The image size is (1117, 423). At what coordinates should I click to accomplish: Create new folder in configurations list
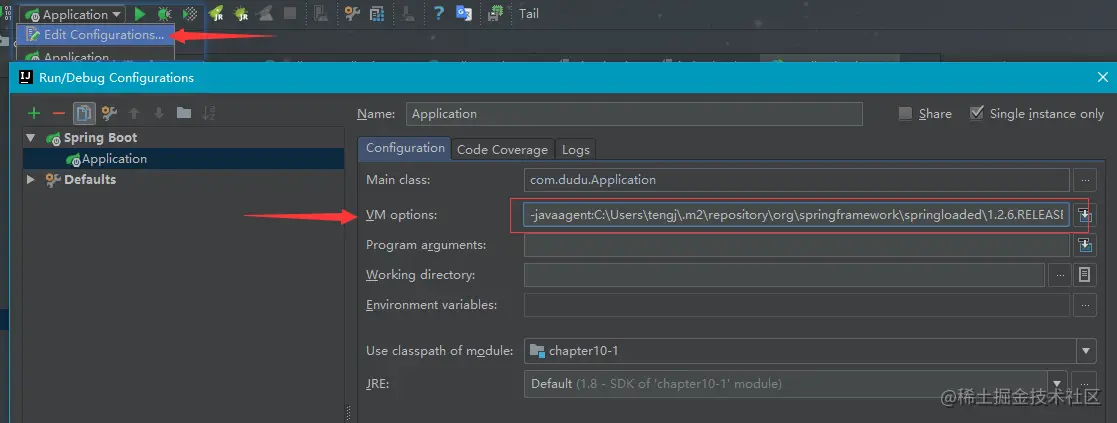click(x=184, y=113)
